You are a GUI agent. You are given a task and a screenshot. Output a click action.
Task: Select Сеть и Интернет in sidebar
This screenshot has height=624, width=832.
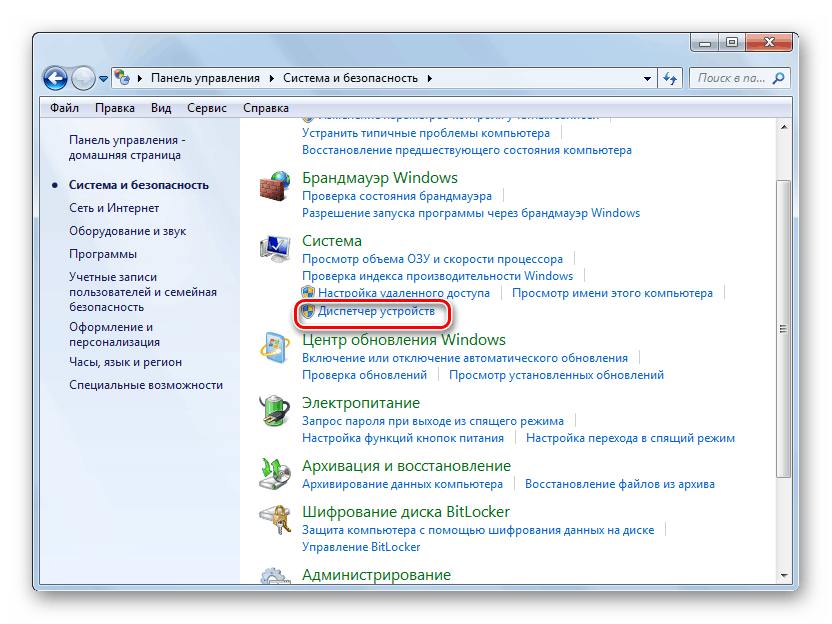(x=114, y=208)
